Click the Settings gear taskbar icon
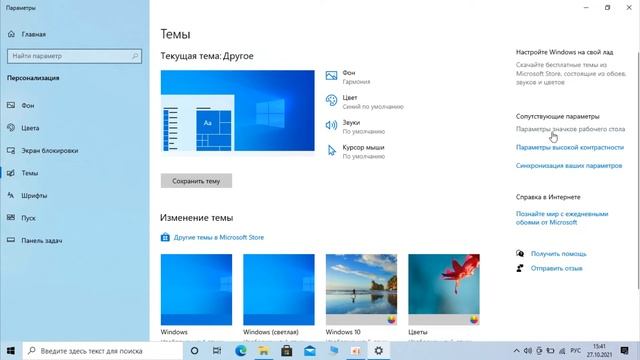Image resolution: width=640 pixels, height=360 pixels. (x=379, y=351)
